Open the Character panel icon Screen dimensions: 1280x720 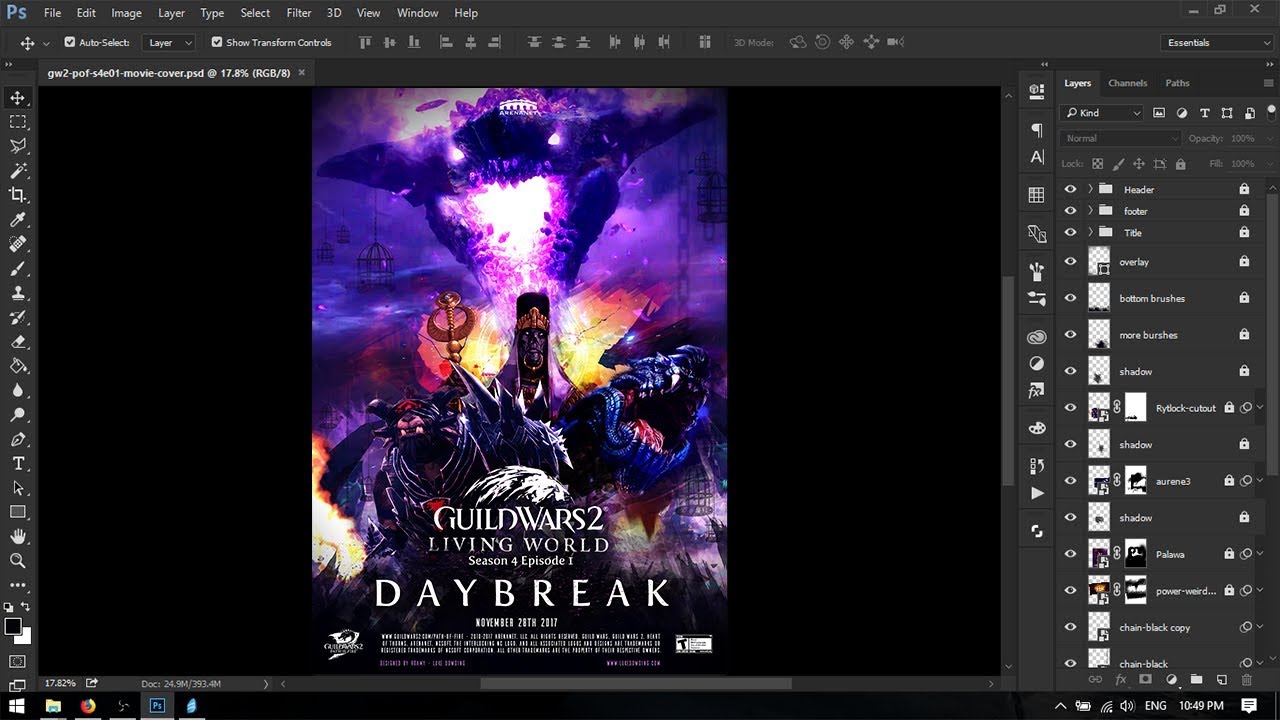[1037, 157]
